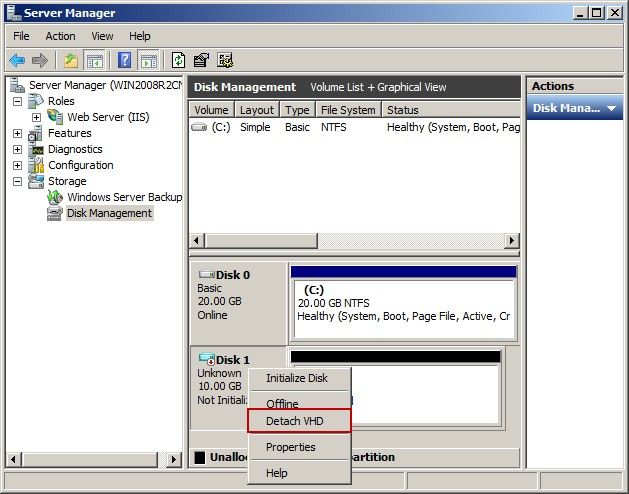Collapse the Storage node
The height and width of the screenshot is (494, 629).
coord(17,181)
